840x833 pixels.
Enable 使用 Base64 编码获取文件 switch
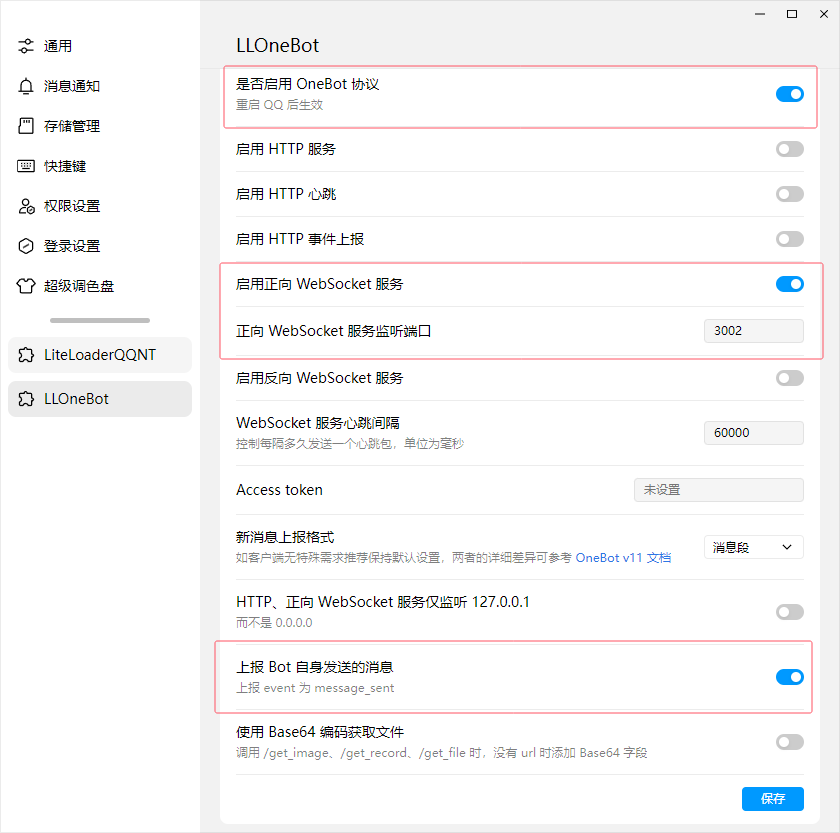[x=790, y=742]
